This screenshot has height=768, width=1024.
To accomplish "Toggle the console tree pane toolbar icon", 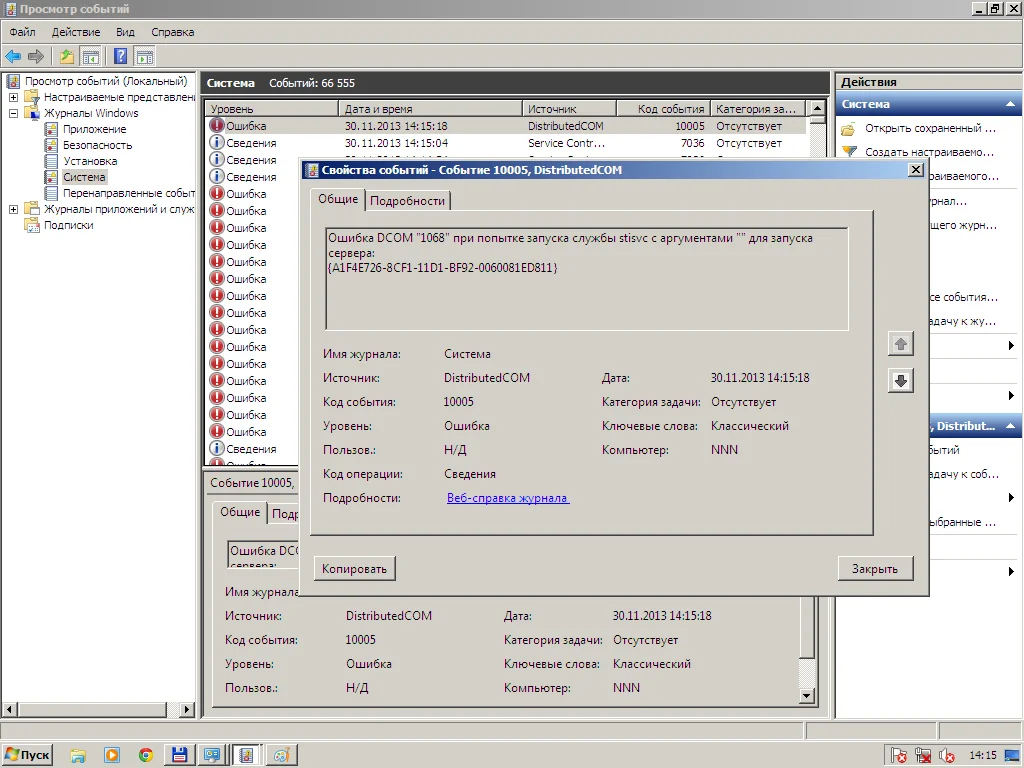I will 91,56.
